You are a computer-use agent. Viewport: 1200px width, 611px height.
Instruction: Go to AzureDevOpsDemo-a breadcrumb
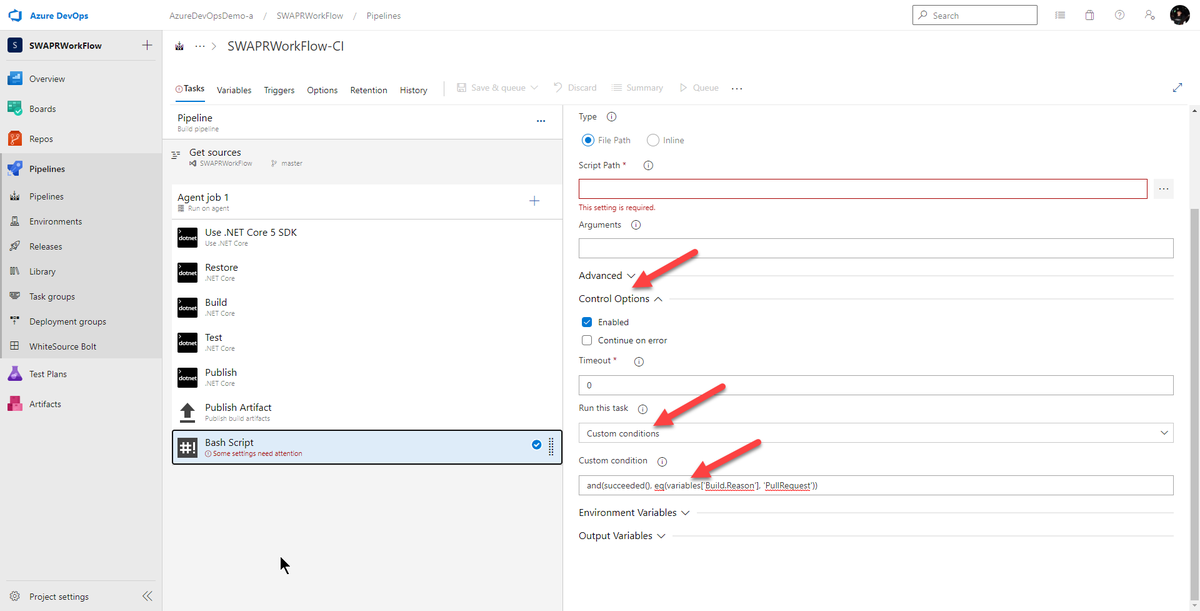(x=213, y=16)
